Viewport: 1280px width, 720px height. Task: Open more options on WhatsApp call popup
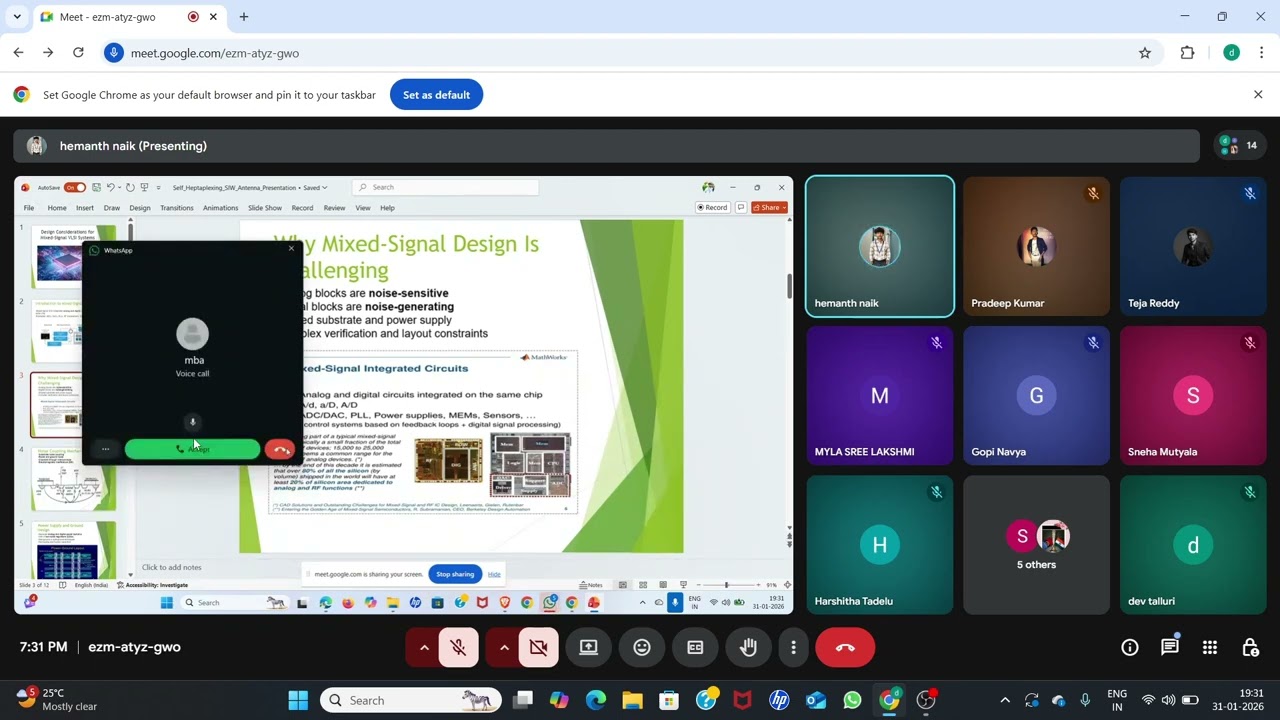coord(105,449)
